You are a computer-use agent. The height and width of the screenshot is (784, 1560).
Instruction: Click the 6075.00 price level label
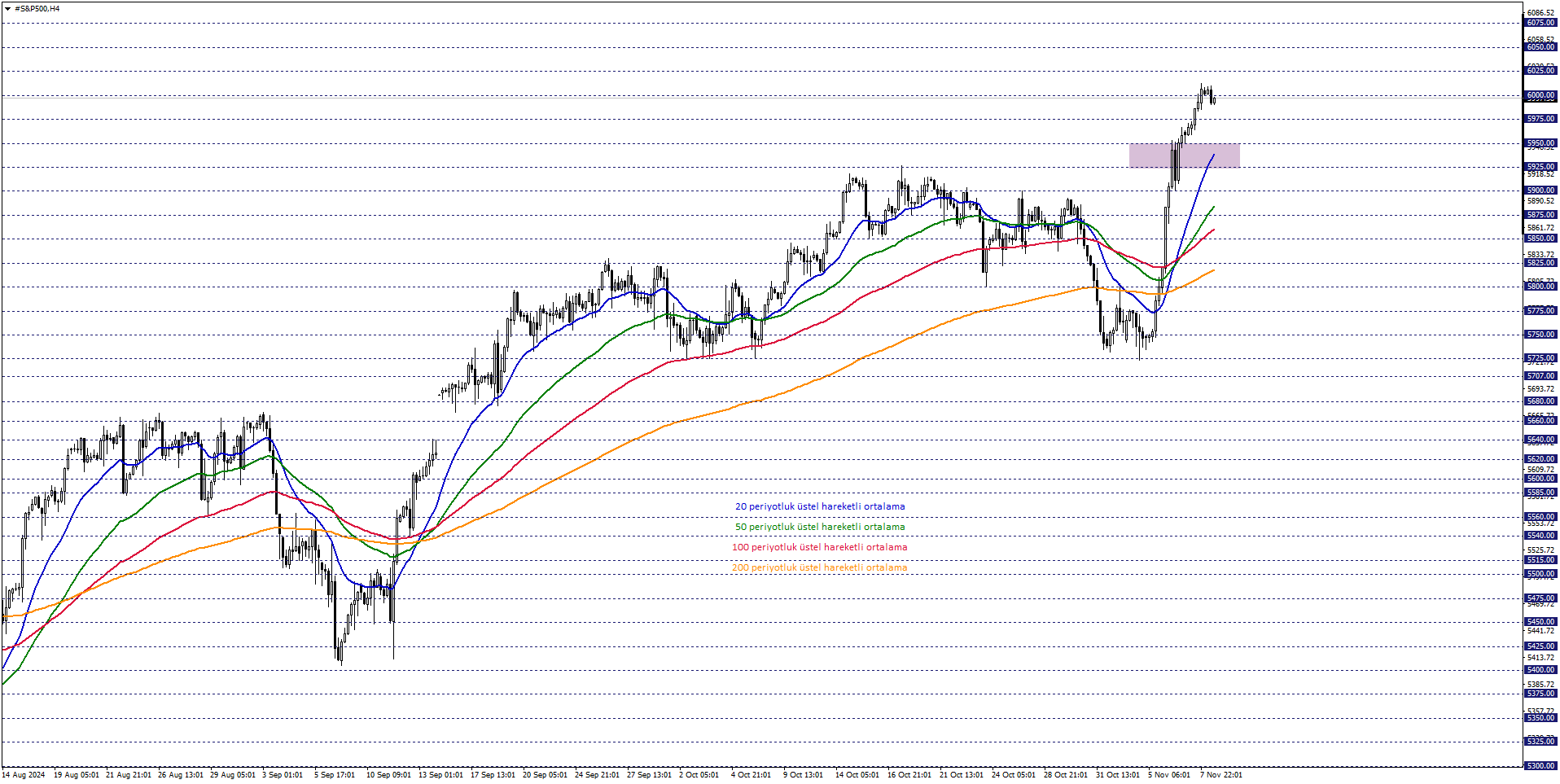(1540, 23)
